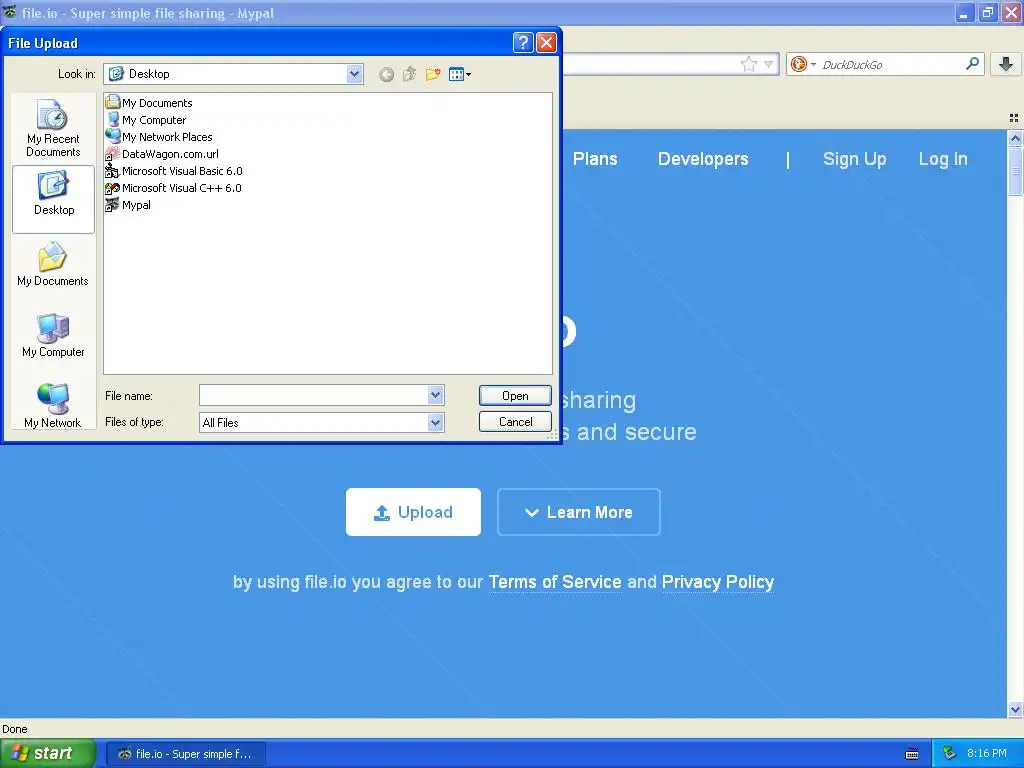1024x768 pixels.
Task: Click the Windows start button
Action: [48, 754]
